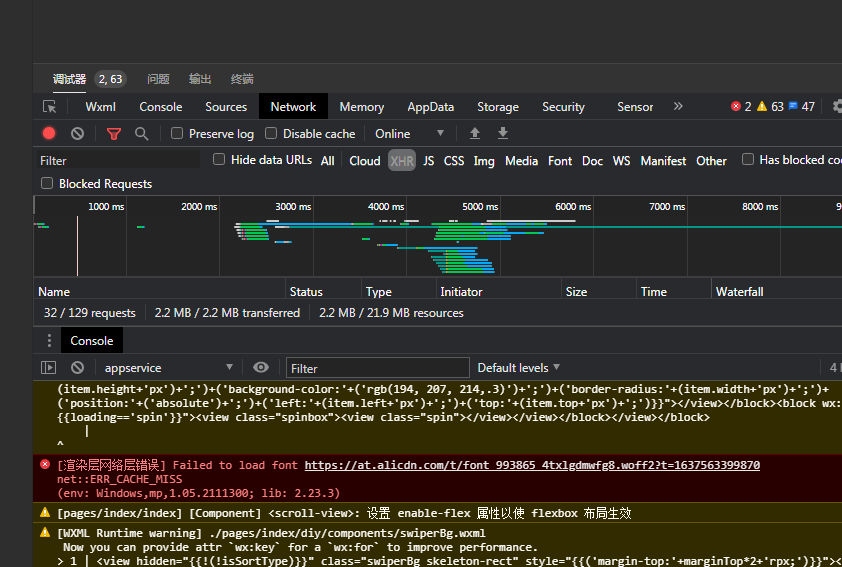Select 终端 panel tab
The width and height of the screenshot is (842, 567).
click(x=242, y=79)
